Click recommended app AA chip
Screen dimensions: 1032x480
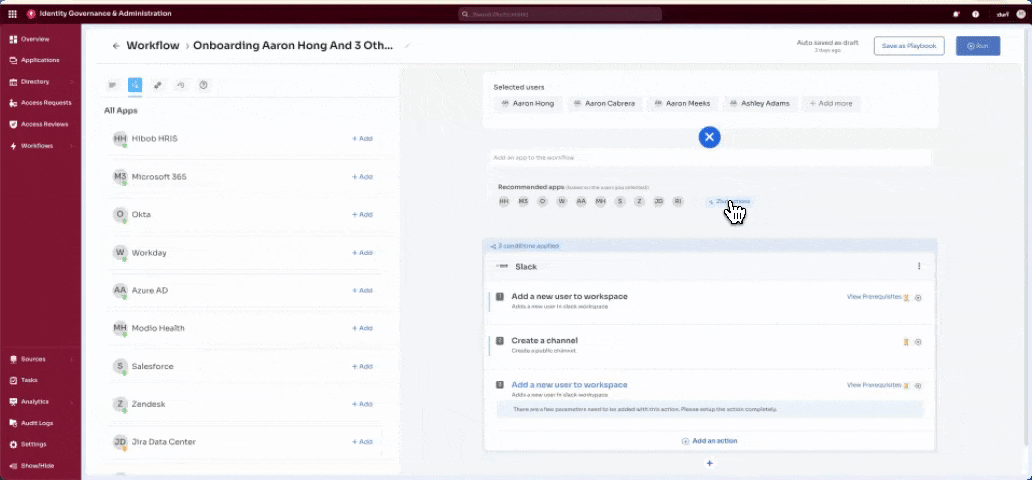coord(581,201)
